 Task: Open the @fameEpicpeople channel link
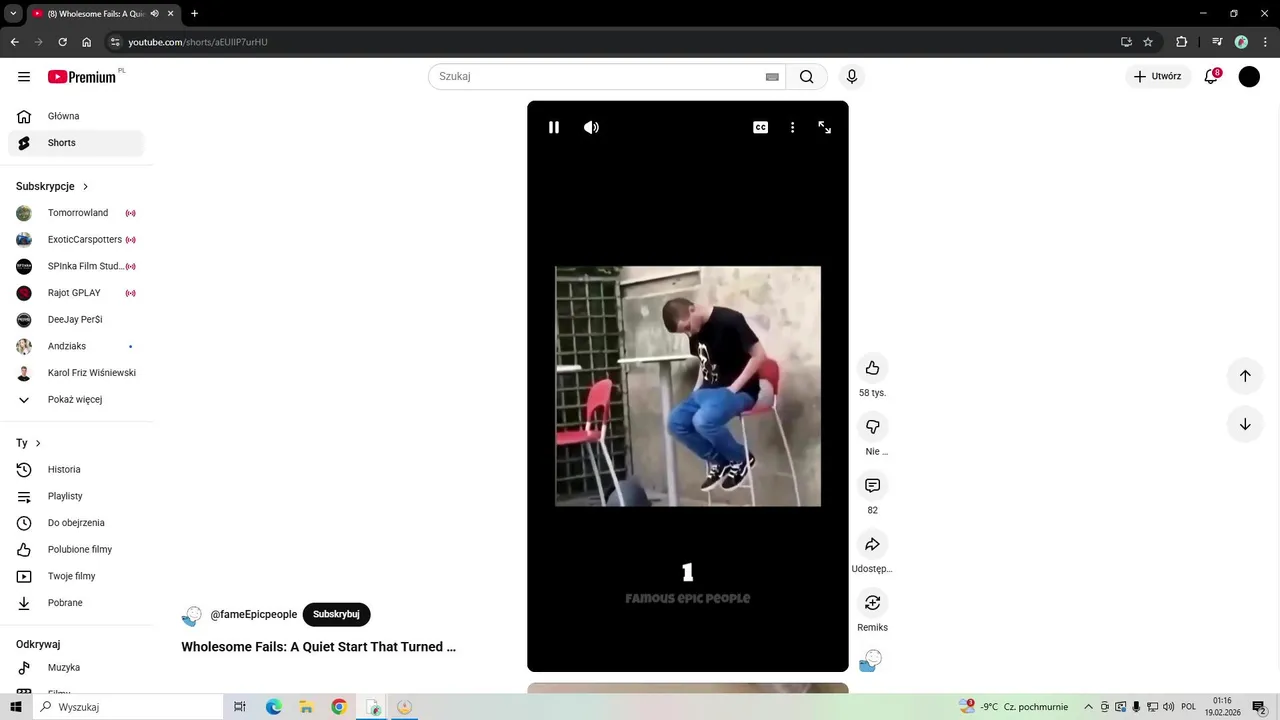point(254,614)
